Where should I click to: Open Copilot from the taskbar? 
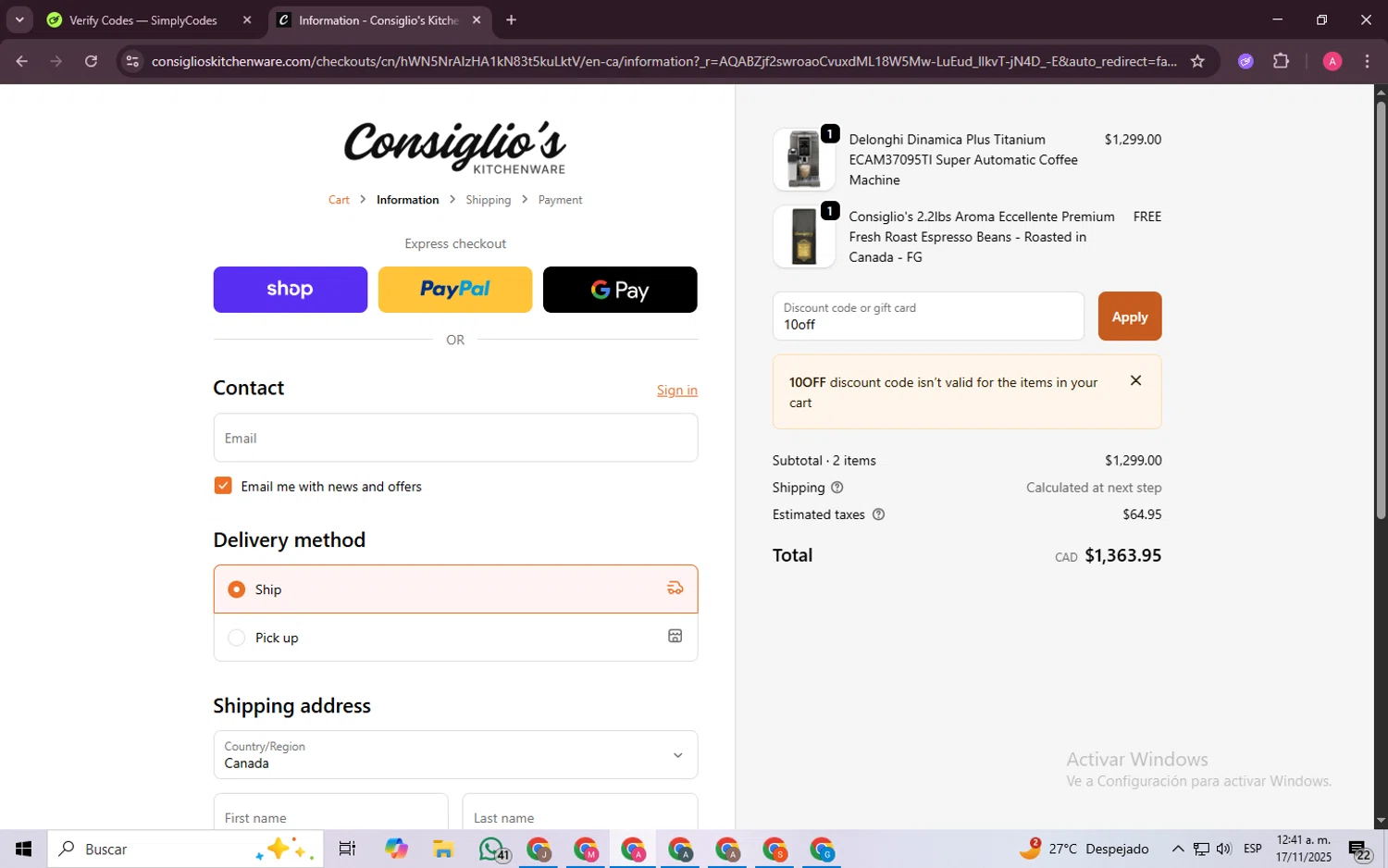(x=396, y=849)
